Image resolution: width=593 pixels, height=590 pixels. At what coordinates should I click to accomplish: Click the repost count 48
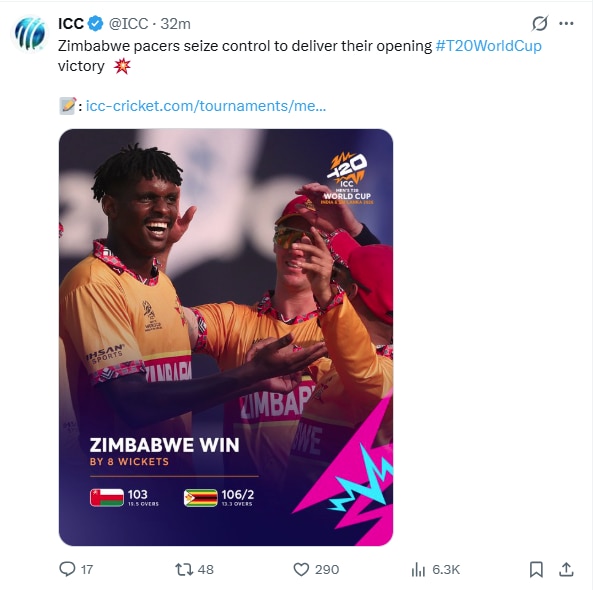206,570
